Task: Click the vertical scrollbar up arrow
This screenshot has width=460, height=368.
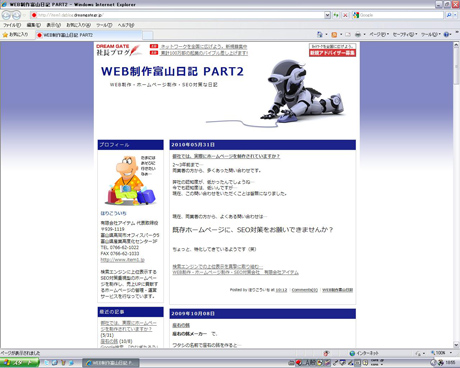Action: pyautogui.click(x=456, y=46)
